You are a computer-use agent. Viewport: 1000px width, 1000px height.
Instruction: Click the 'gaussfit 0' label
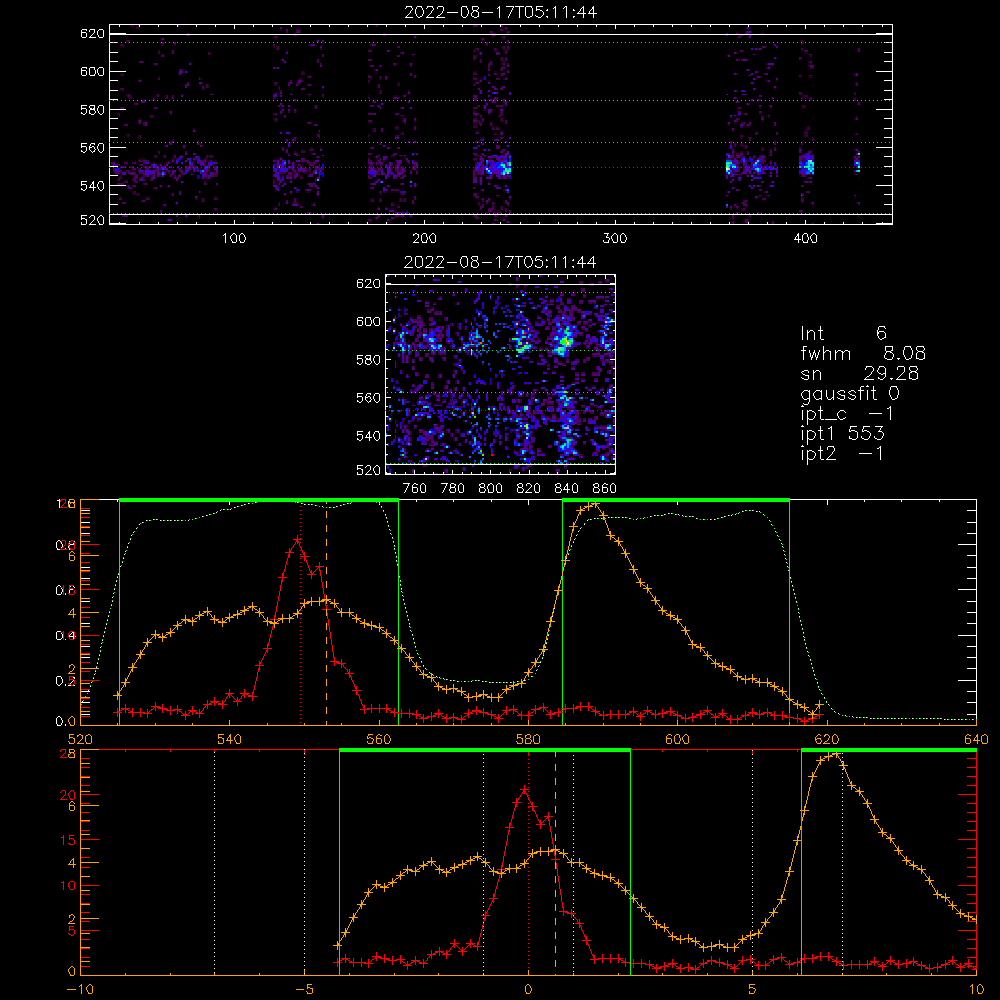click(x=849, y=393)
